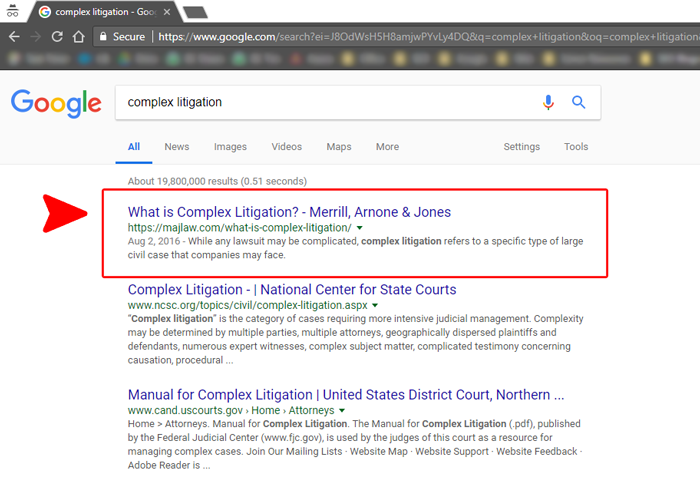The image size is (700, 482).
Task: Select the complex litigation - Google tab
Action: coord(104,12)
